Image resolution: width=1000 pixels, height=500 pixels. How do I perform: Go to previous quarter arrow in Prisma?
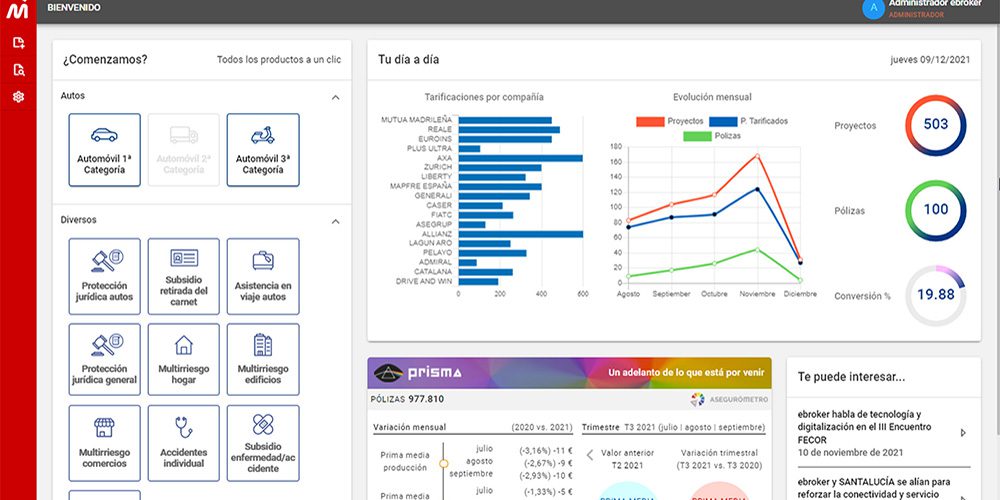590,455
